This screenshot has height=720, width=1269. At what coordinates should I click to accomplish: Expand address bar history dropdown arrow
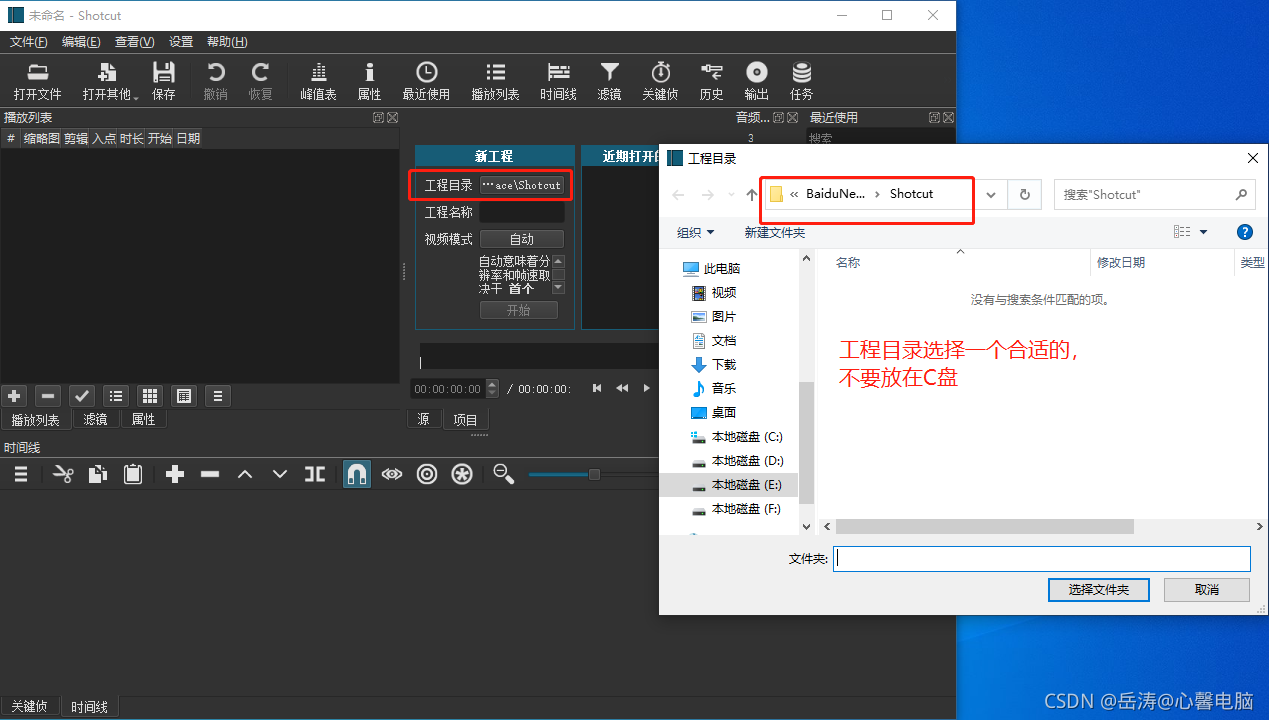click(x=991, y=194)
